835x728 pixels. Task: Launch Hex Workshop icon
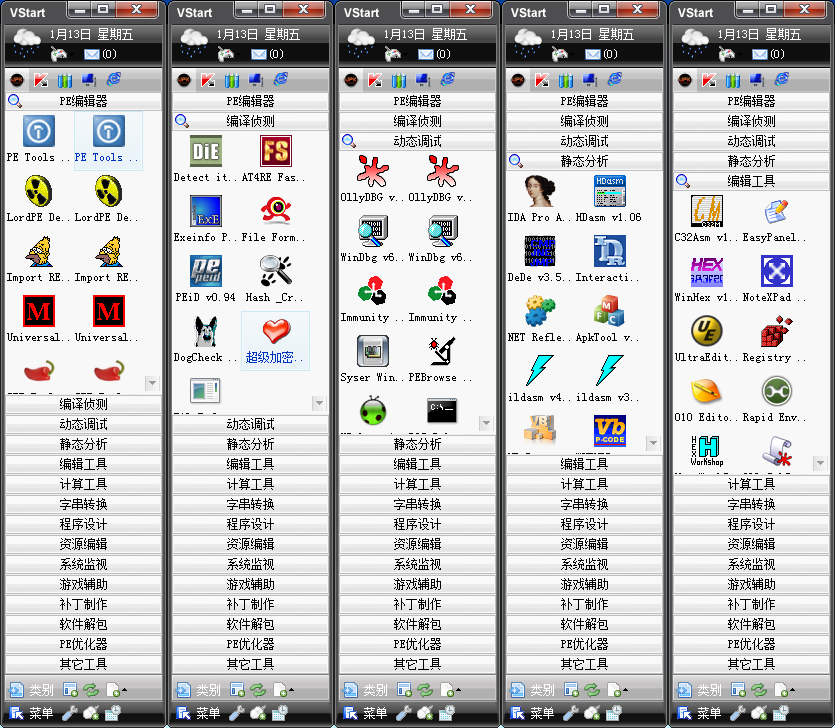707,451
